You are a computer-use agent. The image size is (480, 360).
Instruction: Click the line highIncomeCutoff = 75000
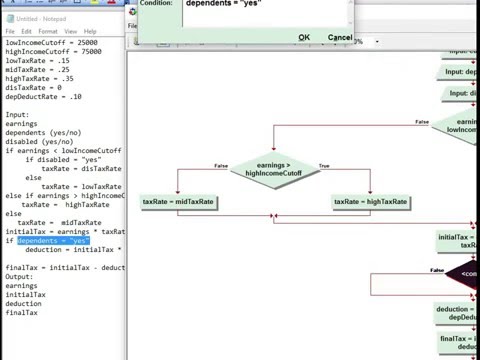tap(53, 52)
